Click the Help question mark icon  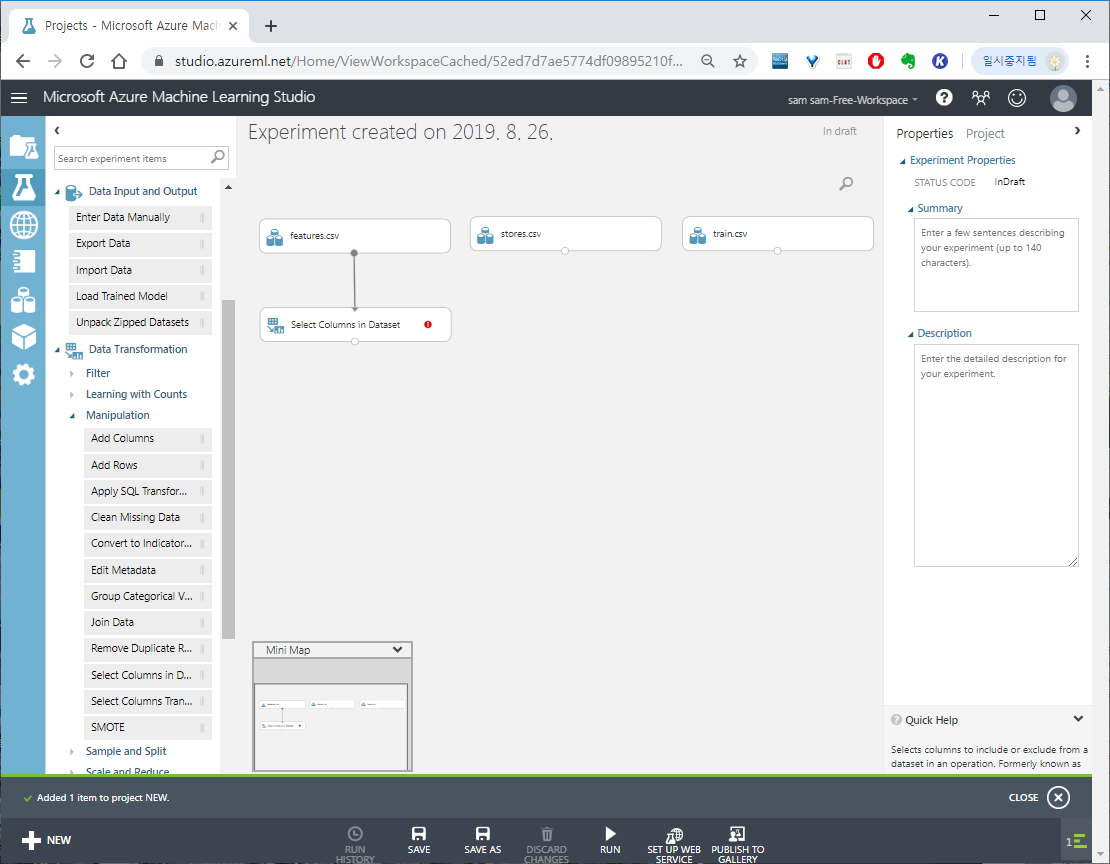click(944, 98)
